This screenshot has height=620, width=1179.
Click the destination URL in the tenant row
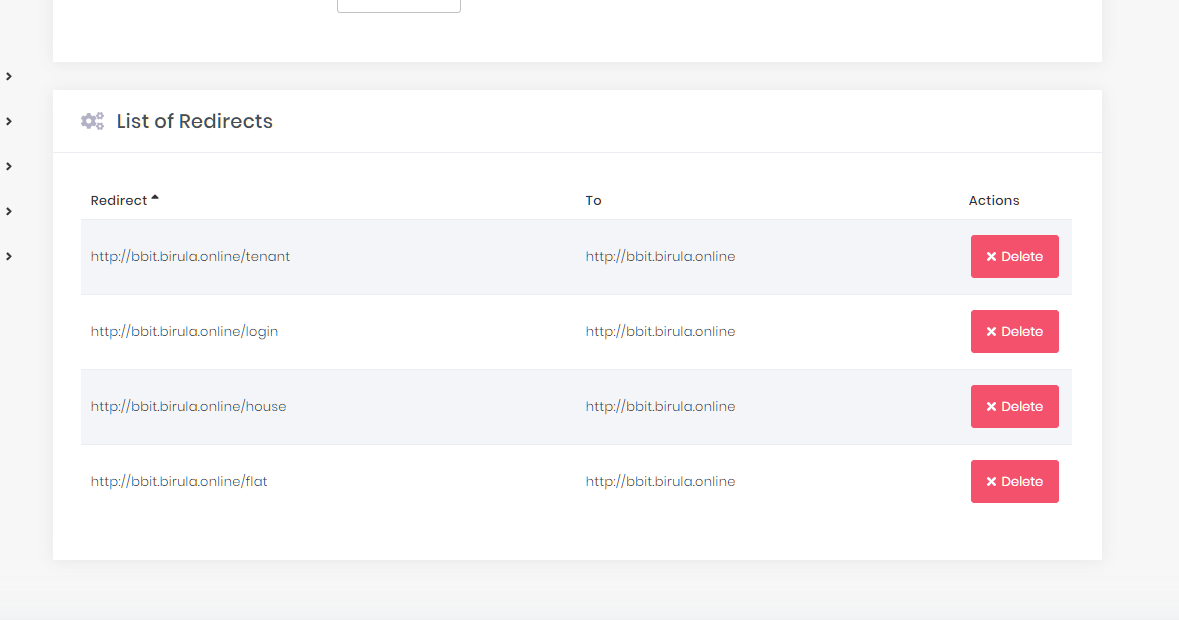coord(660,256)
